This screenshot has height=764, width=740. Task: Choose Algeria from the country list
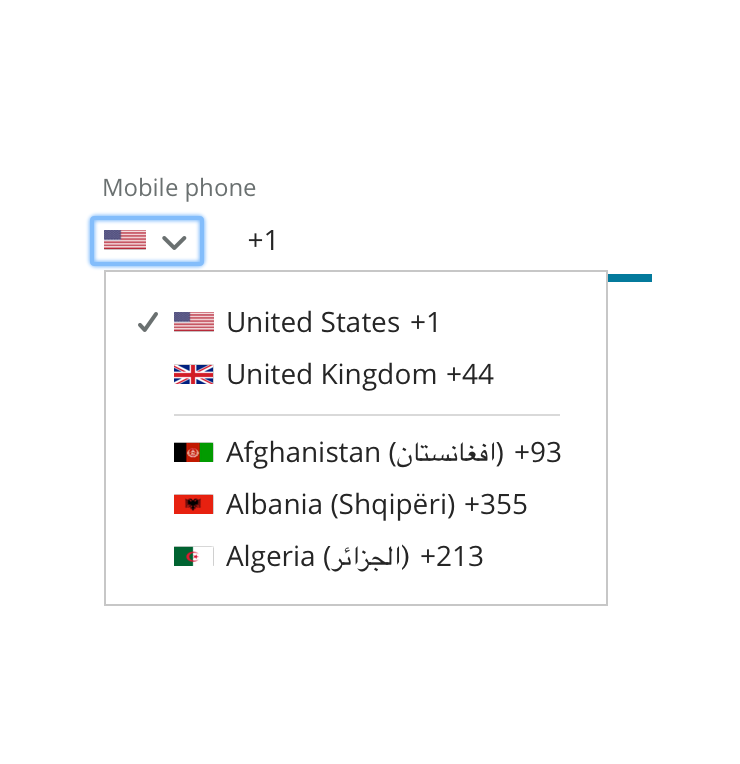270,556
